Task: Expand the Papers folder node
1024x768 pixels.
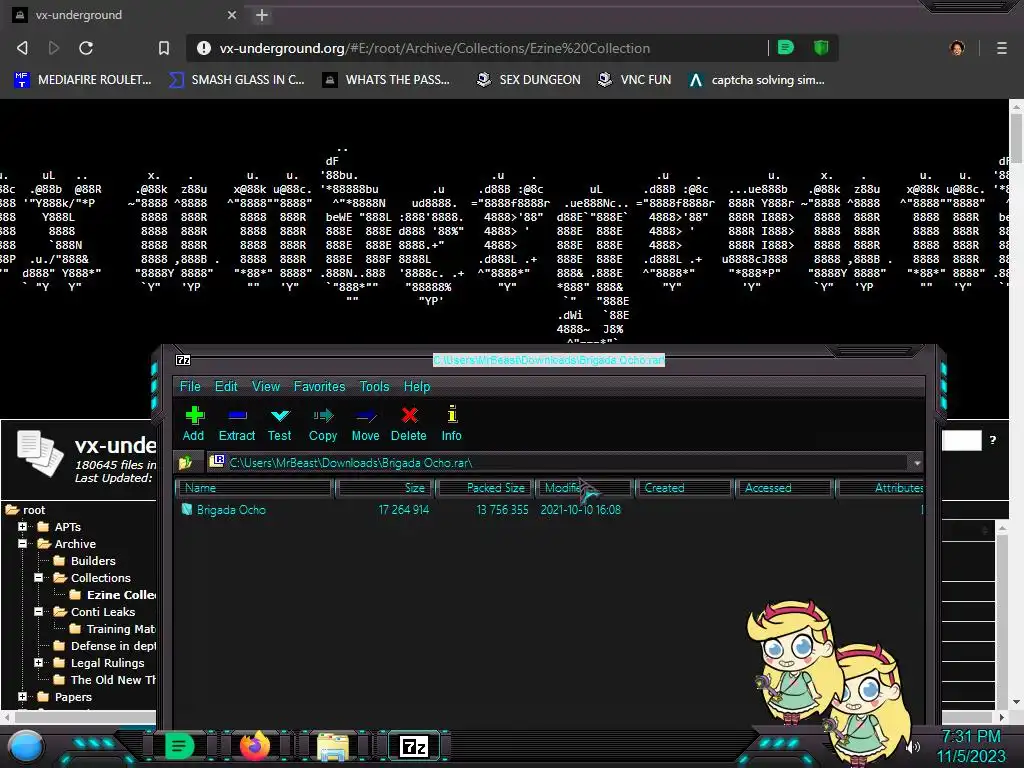Action: (22, 696)
